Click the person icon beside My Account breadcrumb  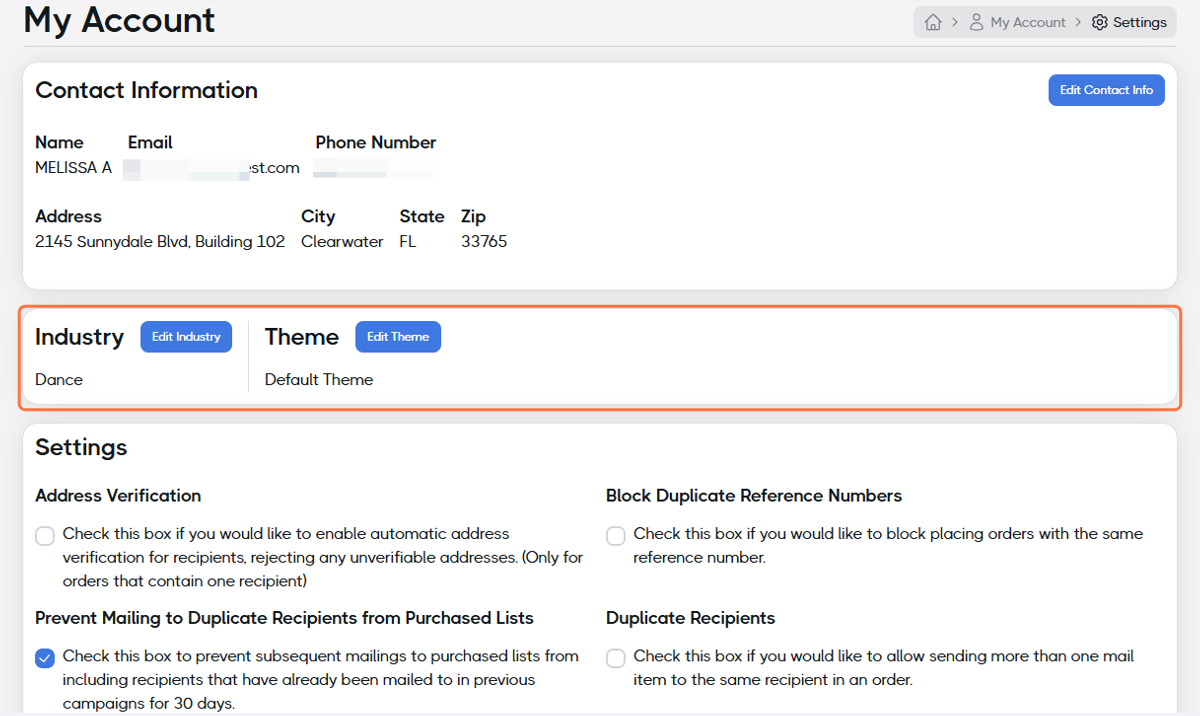tap(977, 22)
